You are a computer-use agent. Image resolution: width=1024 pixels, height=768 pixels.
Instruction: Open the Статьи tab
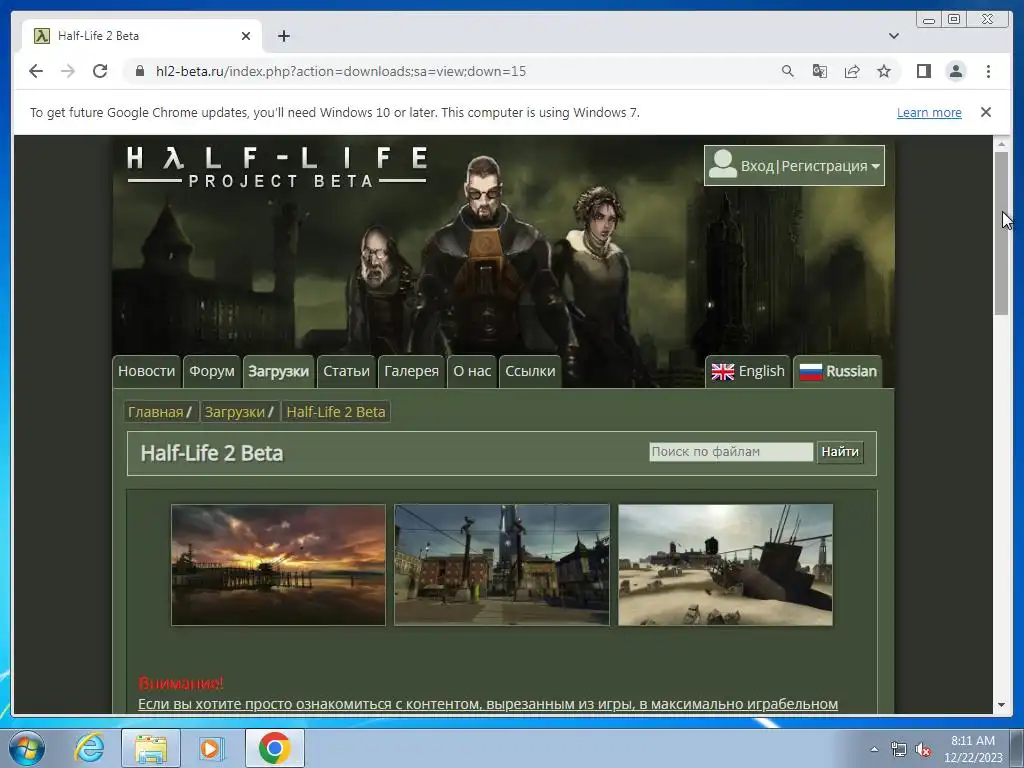click(x=346, y=371)
